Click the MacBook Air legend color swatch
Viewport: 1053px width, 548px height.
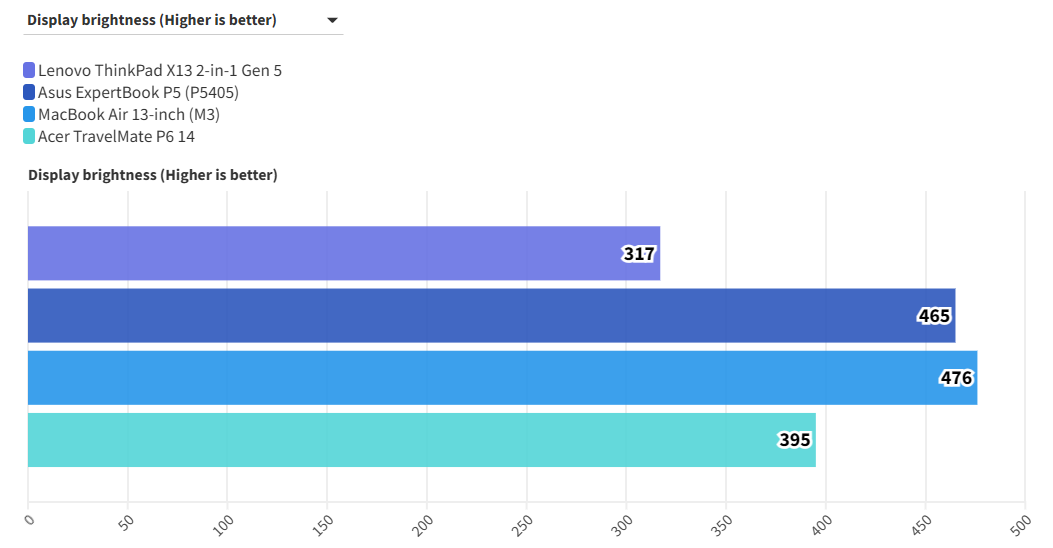(29, 114)
